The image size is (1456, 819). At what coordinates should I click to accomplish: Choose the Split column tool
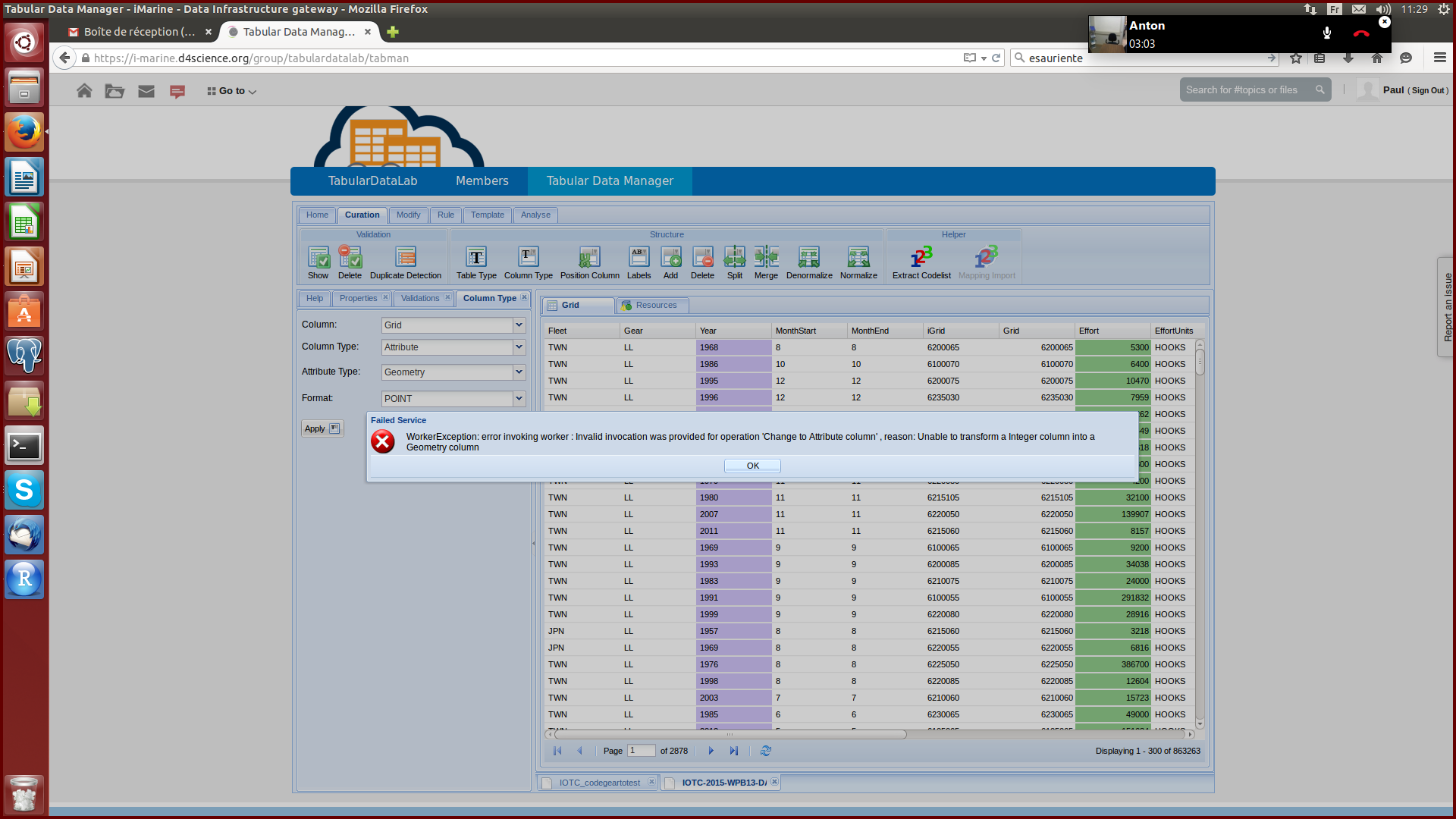[x=734, y=258]
